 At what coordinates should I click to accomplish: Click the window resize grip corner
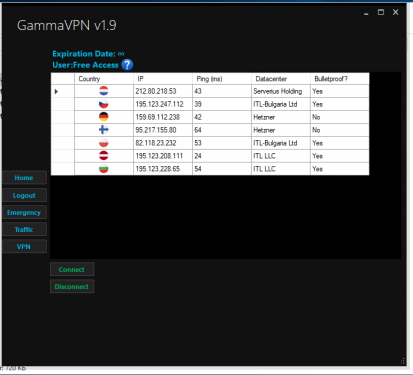[x=403, y=361]
